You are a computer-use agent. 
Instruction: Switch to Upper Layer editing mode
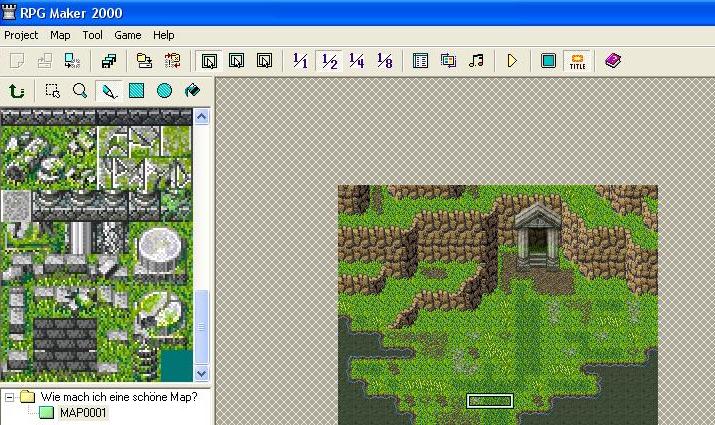(x=237, y=61)
